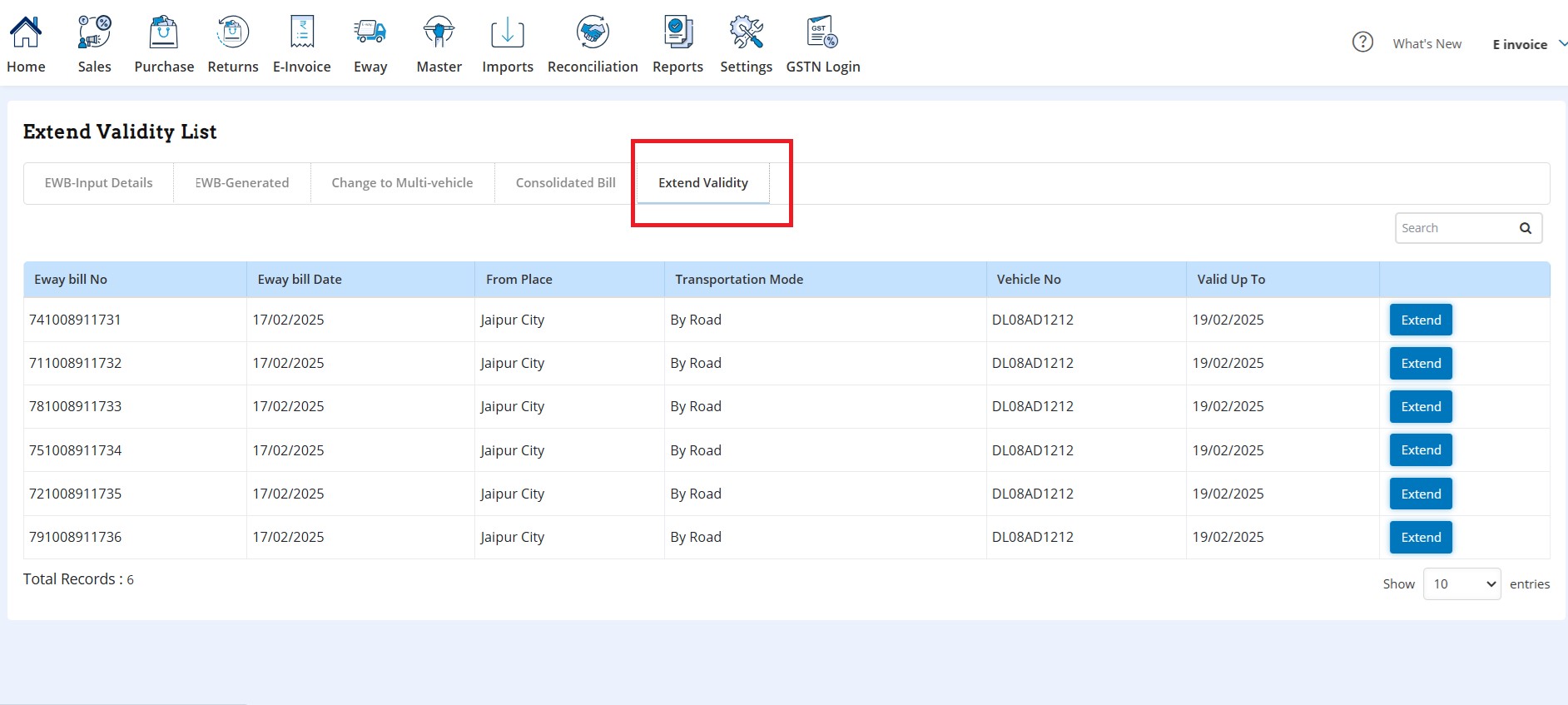This screenshot has height=705, width=1568.
Task: Click the search magnifier icon
Action: click(x=1526, y=228)
